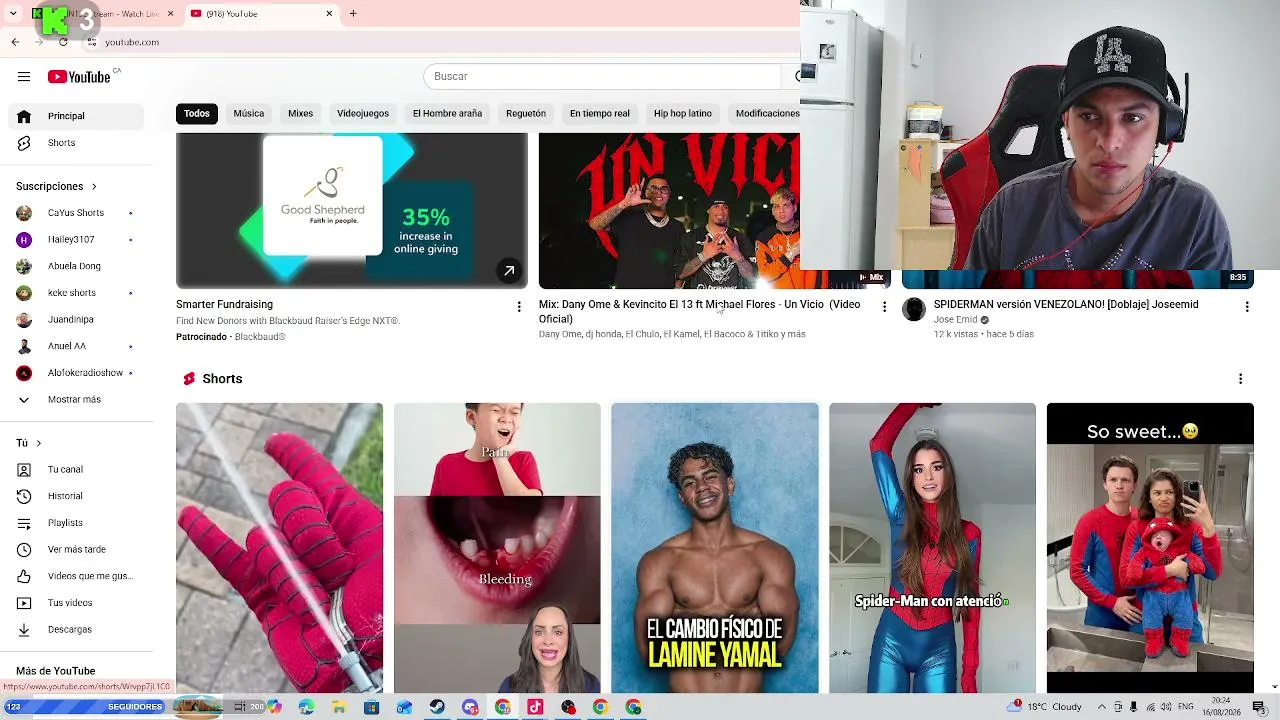Open Tus videos in the sidebar
Viewport: 1280px width, 720px height.
click(76, 603)
